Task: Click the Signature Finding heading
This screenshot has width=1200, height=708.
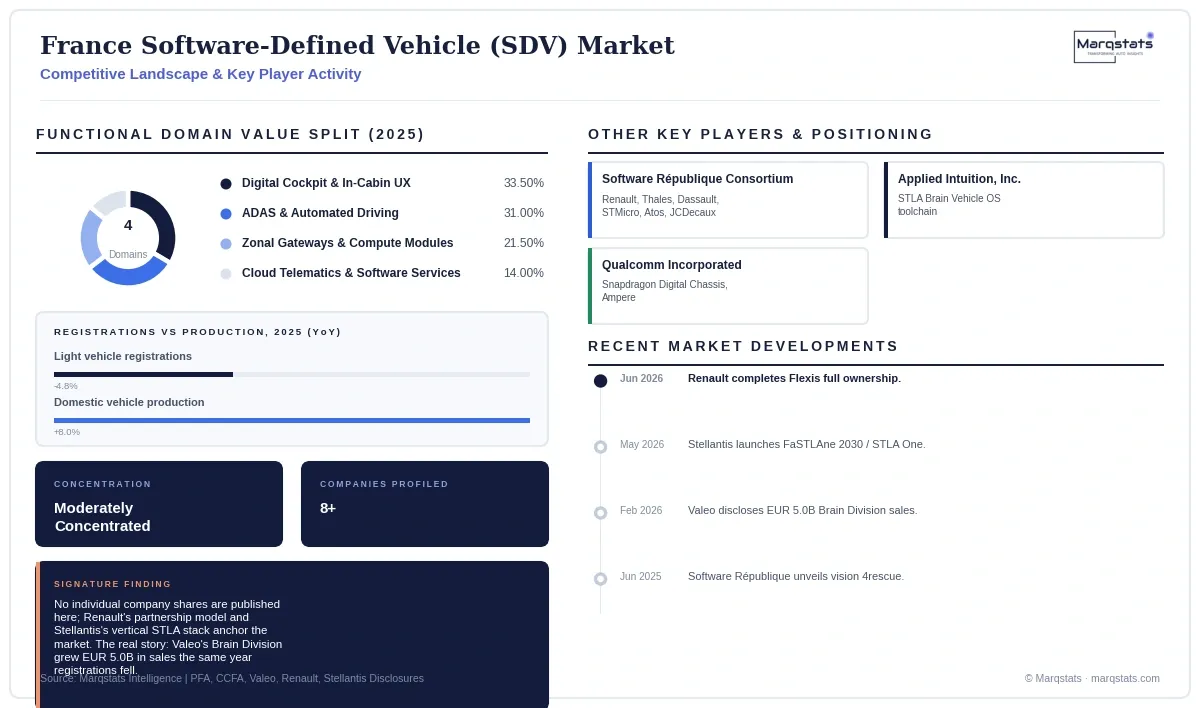Action: (113, 584)
